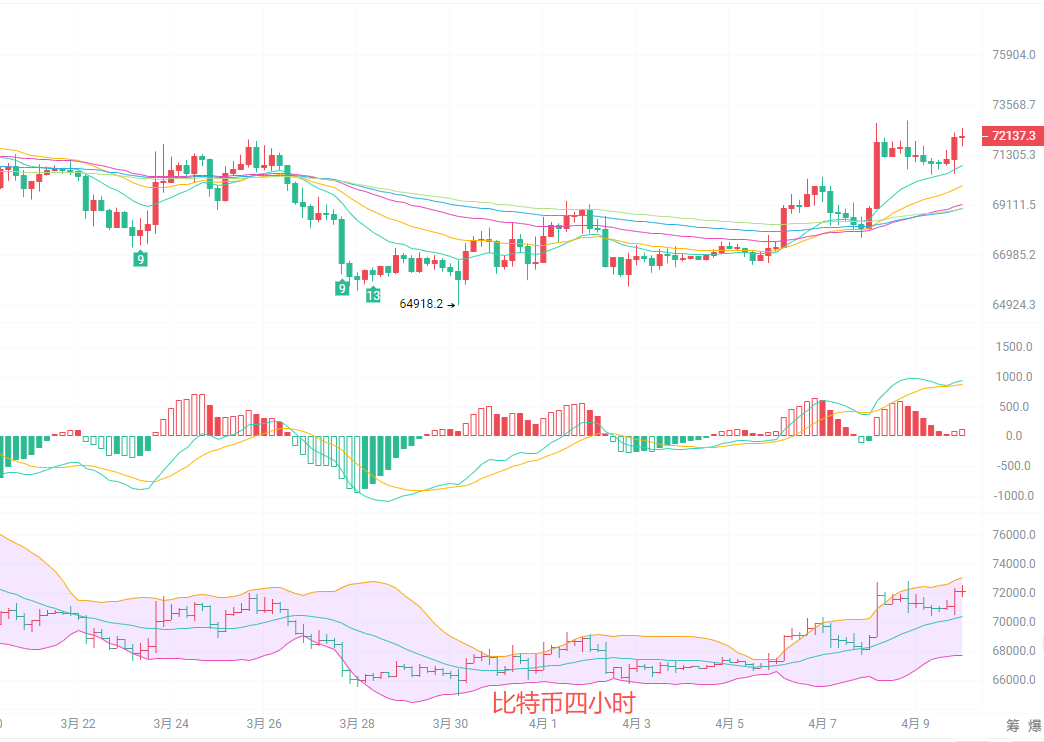
Task: Click the Bollinger panel 74000.0 axis label
Action: tap(1013, 564)
